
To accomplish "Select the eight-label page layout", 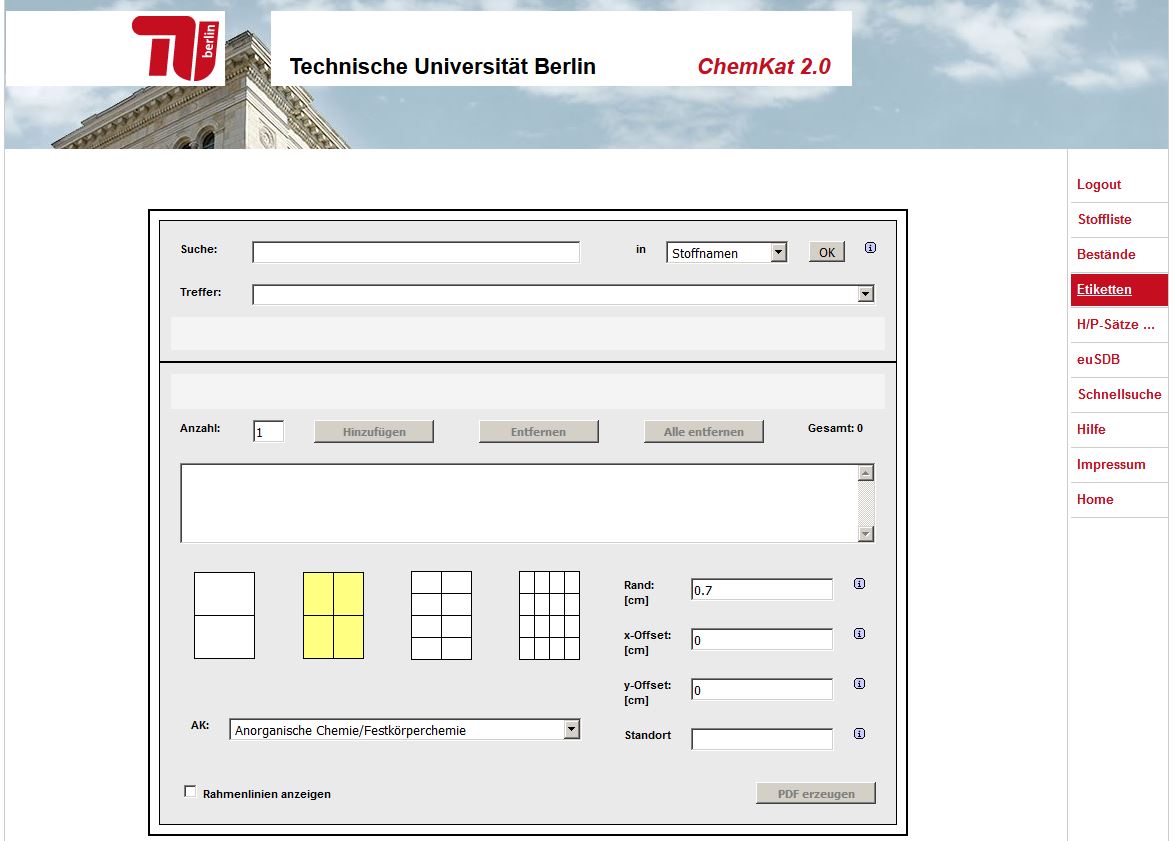I will 441,615.
